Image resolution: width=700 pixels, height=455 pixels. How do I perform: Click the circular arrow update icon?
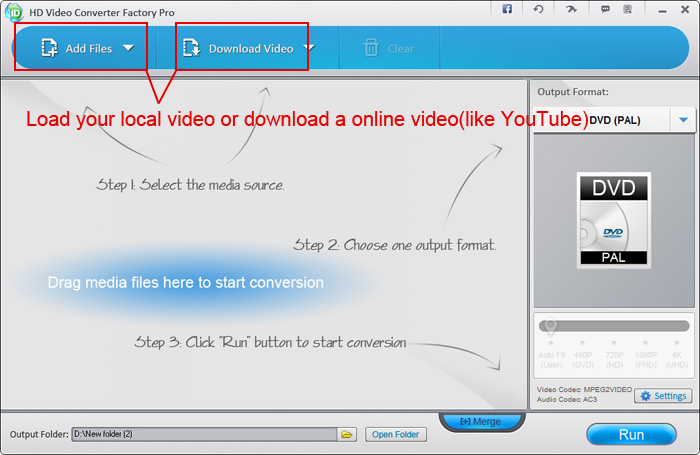point(538,9)
